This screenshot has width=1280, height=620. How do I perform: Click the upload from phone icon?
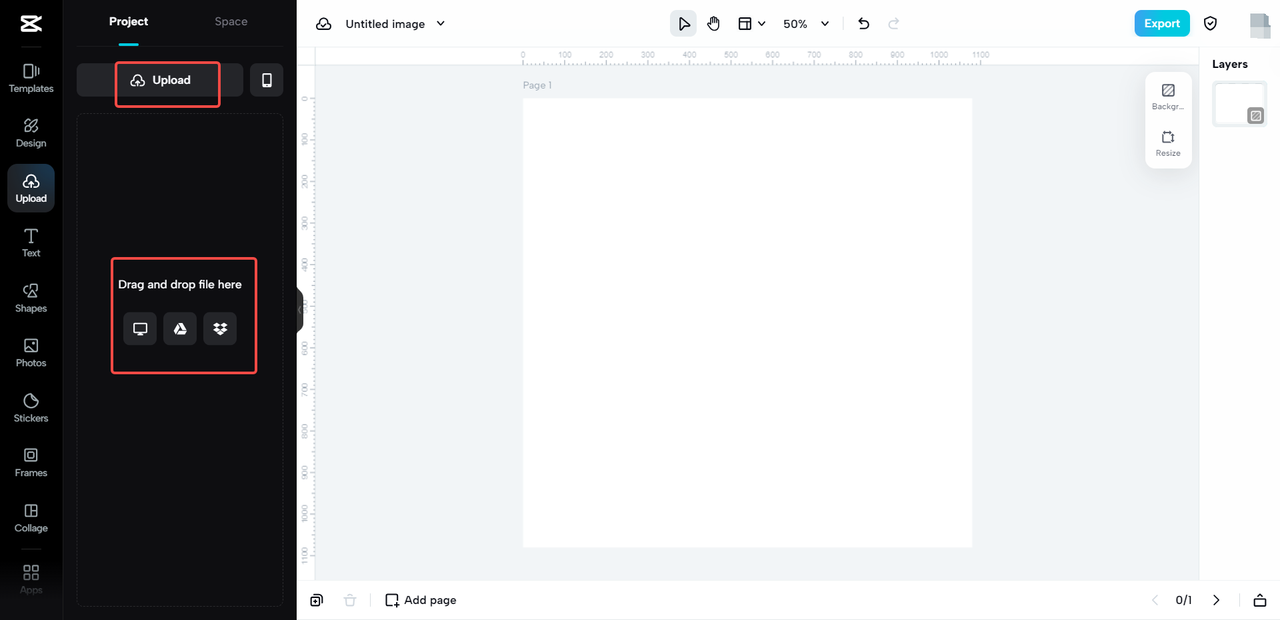pyautogui.click(x=267, y=80)
